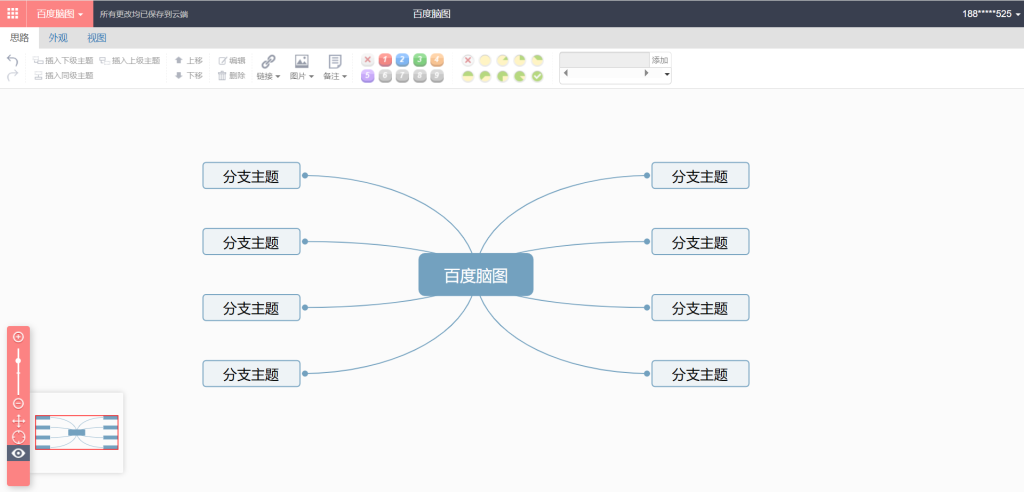Click 插入同级主题 to insert a sibling topic

click(x=63, y=76)
